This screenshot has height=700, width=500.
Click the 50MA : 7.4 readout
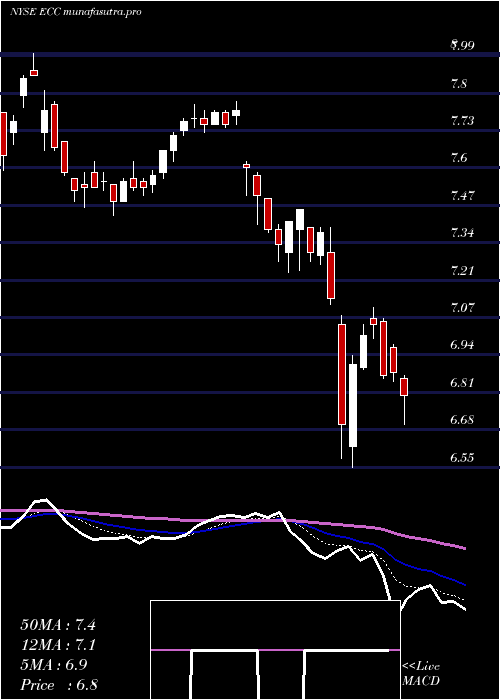click(x=58, y=625)
